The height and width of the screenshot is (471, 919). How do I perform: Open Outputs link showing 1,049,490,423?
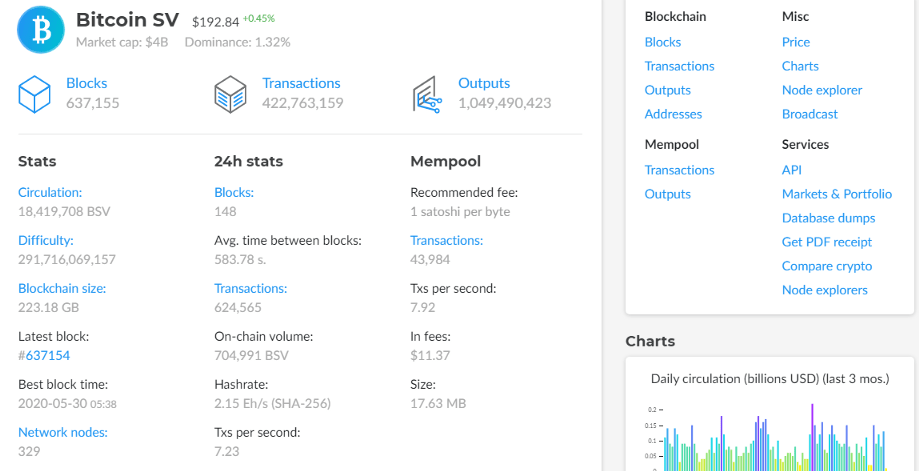click(x=484, y=83)
